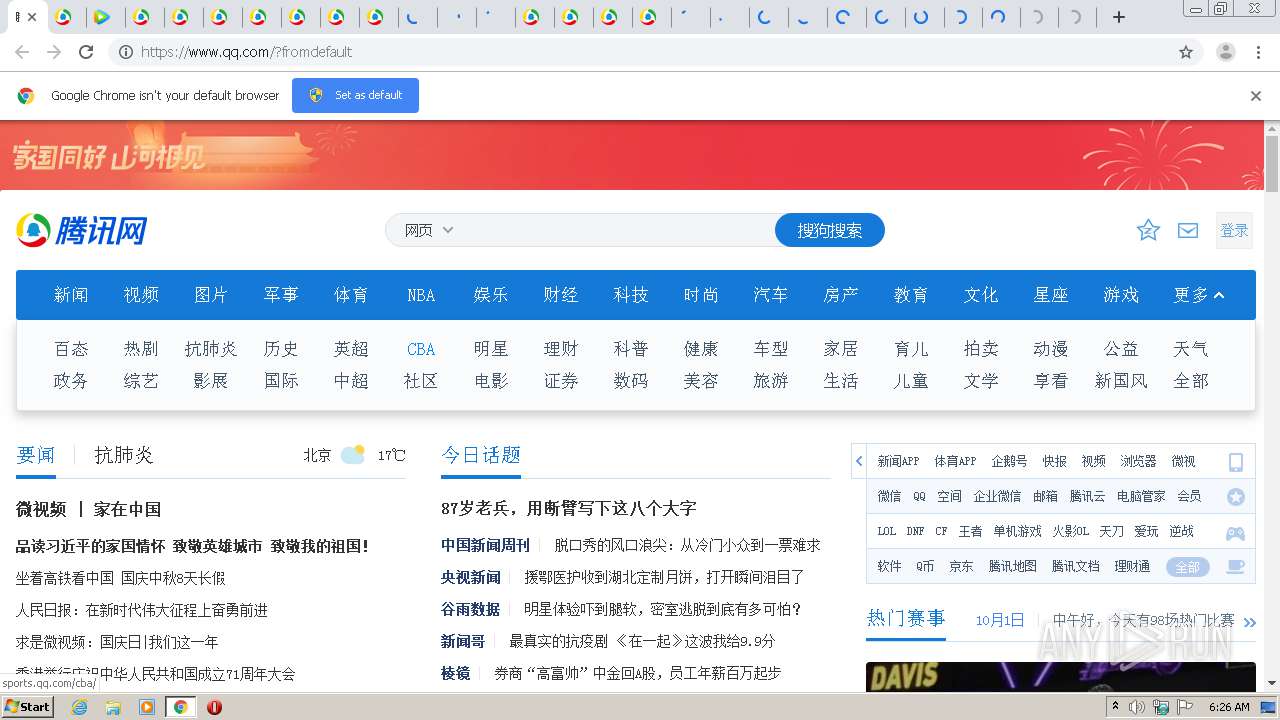1280x720 pixels.
Task: Expand hot matches with double chevron
Action: click(1249, 622)
